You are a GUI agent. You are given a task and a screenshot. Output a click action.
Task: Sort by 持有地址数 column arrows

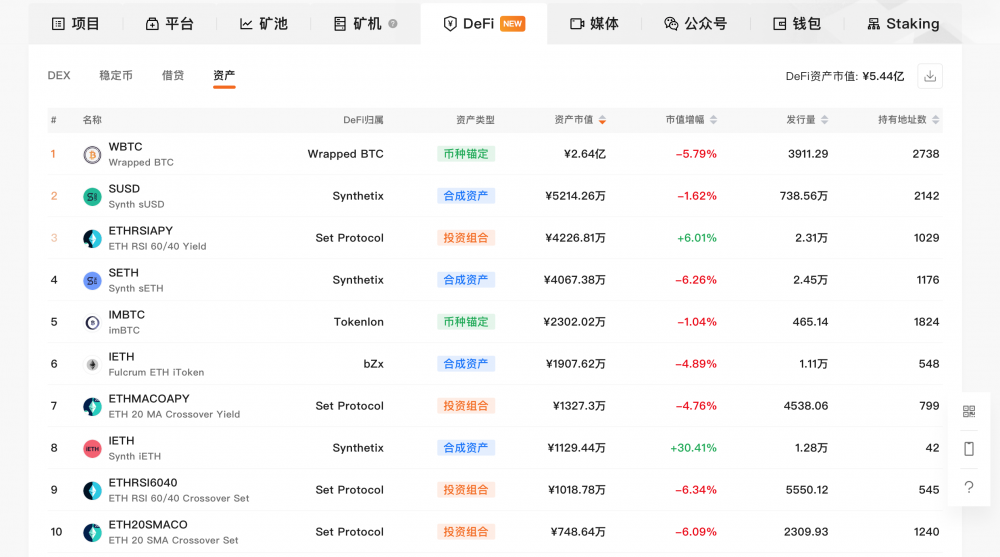935,120
